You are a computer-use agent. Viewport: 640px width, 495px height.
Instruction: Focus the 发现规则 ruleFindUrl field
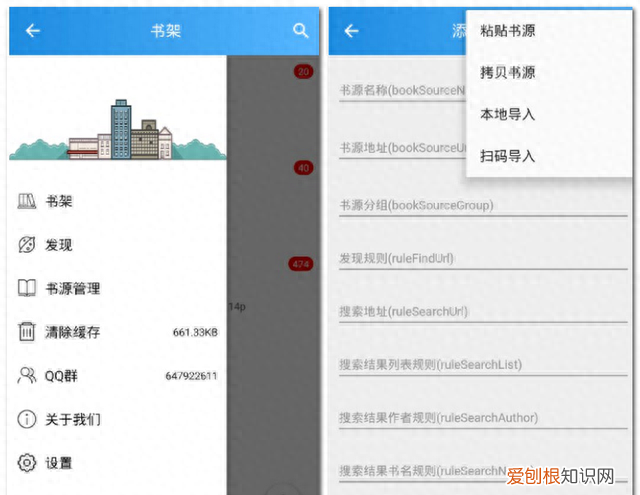pyautogui.click(x=483, y=259)
